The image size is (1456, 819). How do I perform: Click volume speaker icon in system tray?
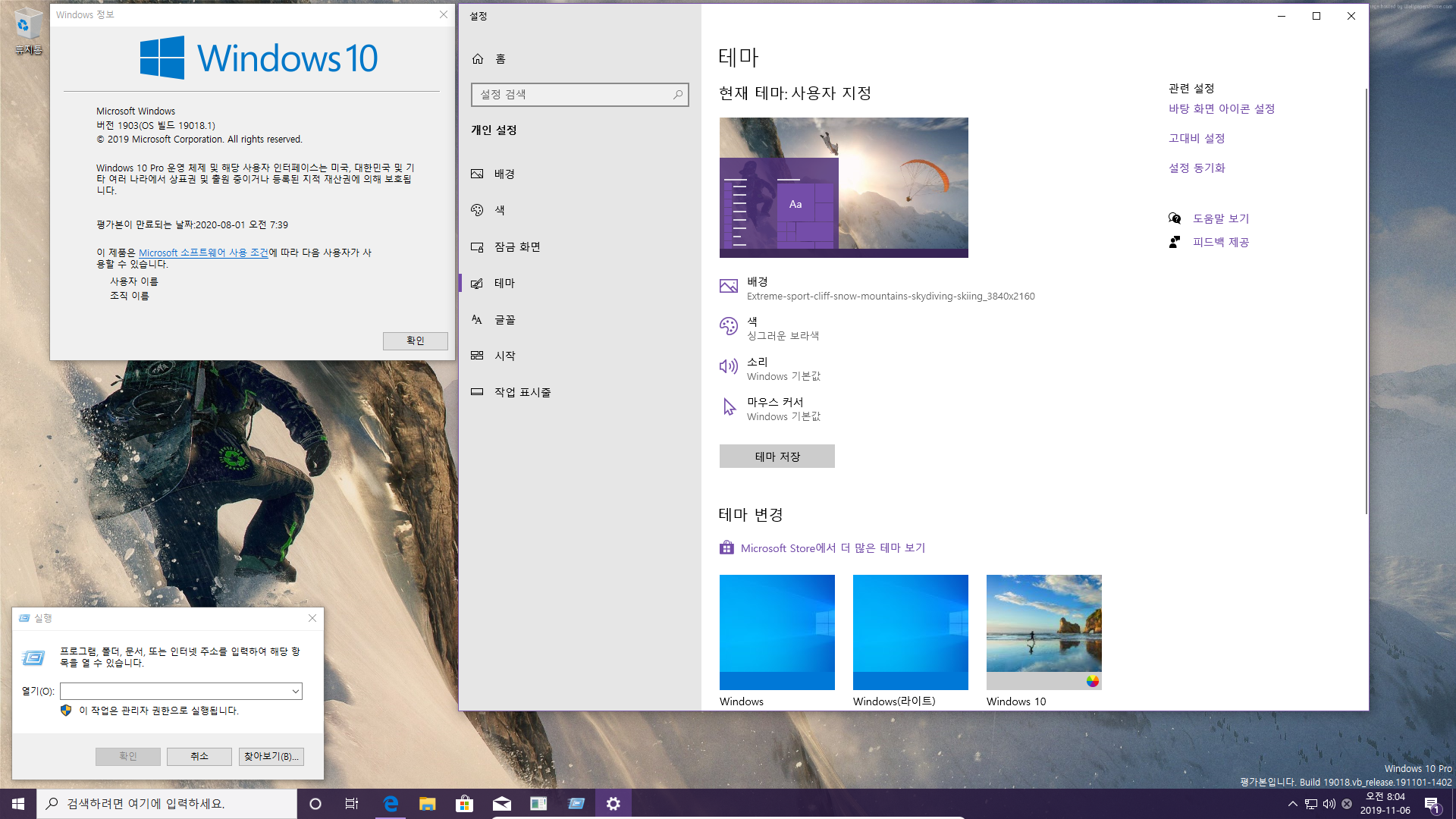pyautogui.click(x=1329, y=804)
